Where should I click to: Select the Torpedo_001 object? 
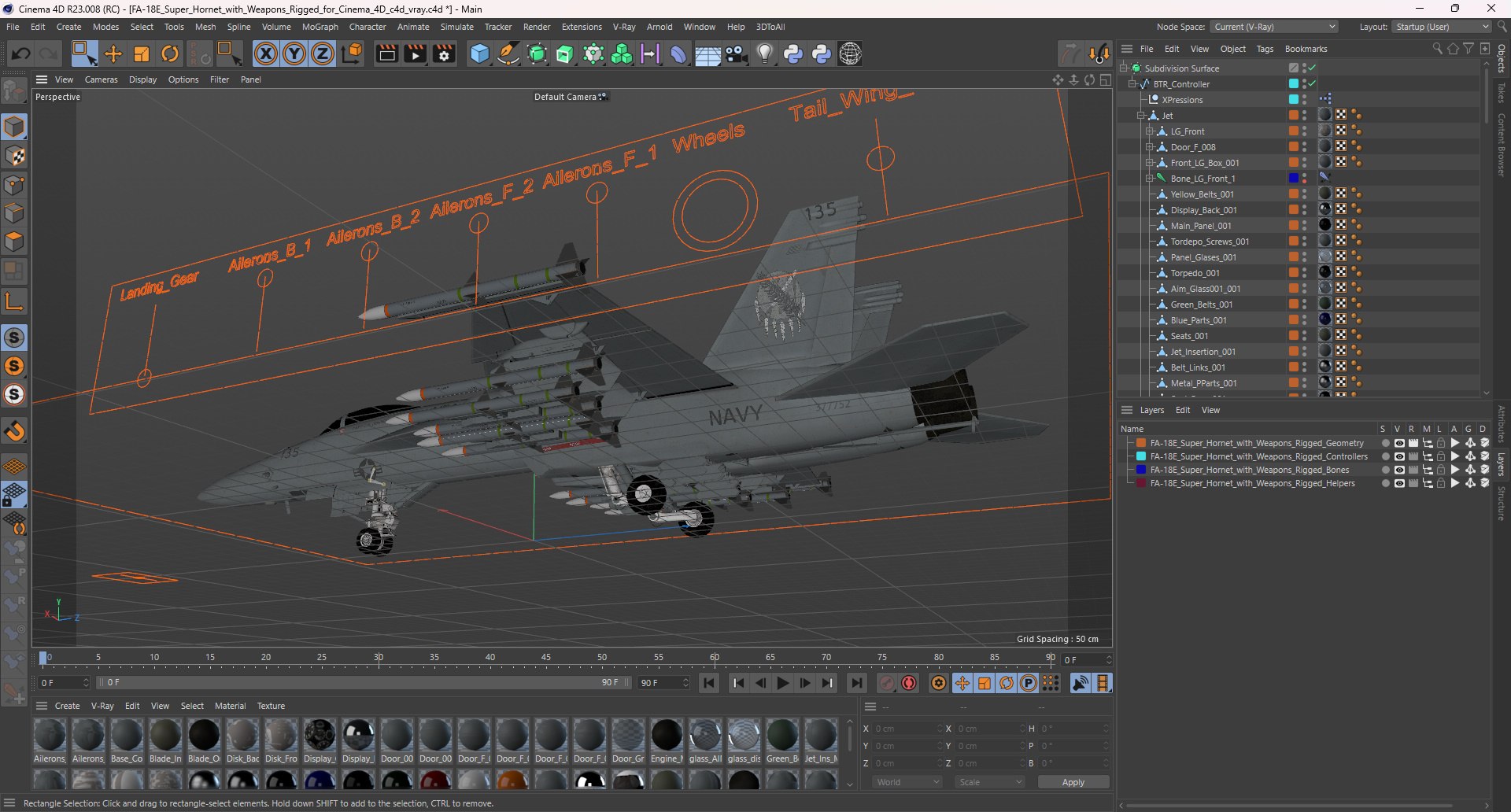pyautogui.click(x=1195, y=273)
